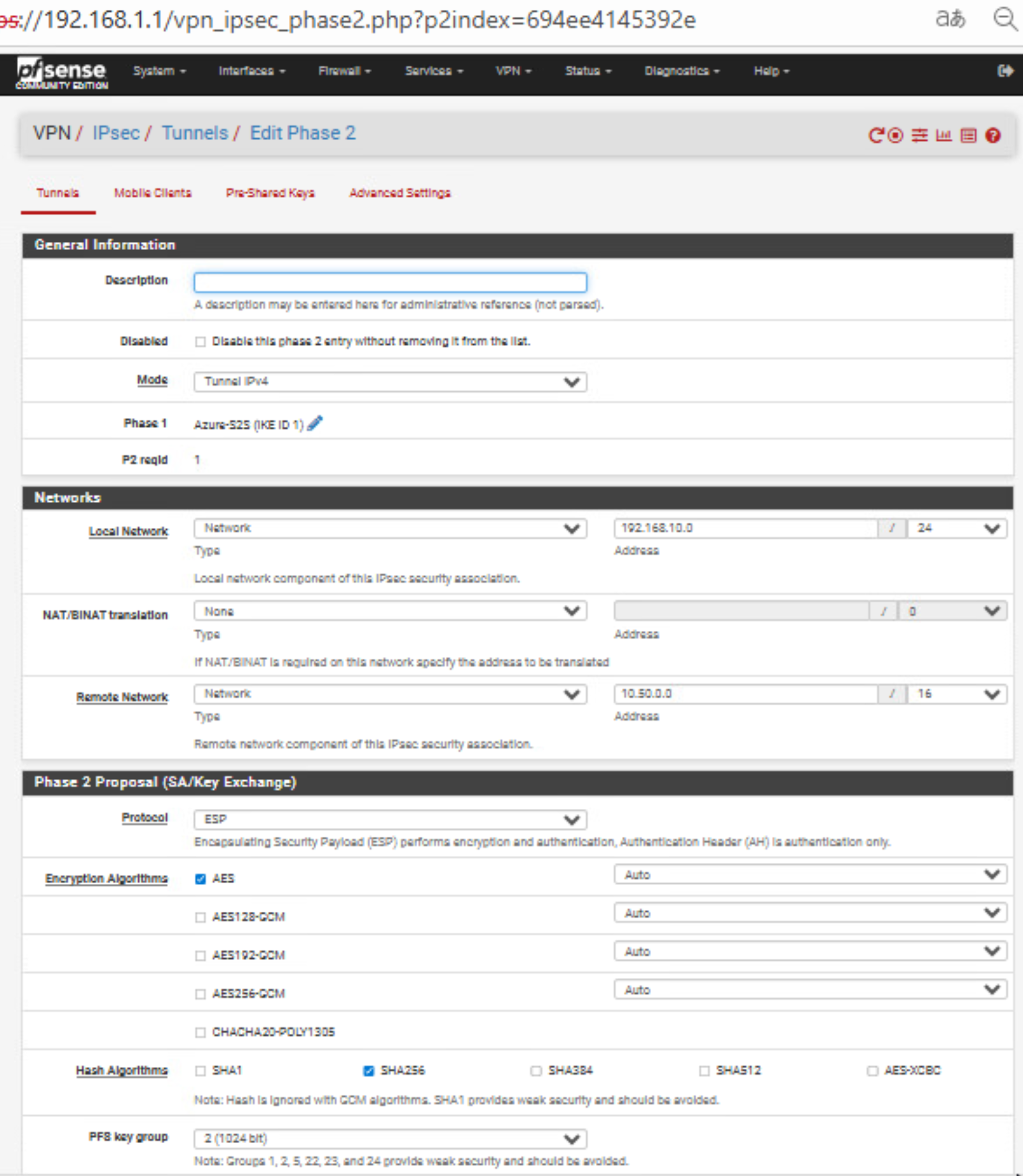Open the related log entries icon
The width and height of the screenshot is (1023, 1176).
[x=968, y=135]
